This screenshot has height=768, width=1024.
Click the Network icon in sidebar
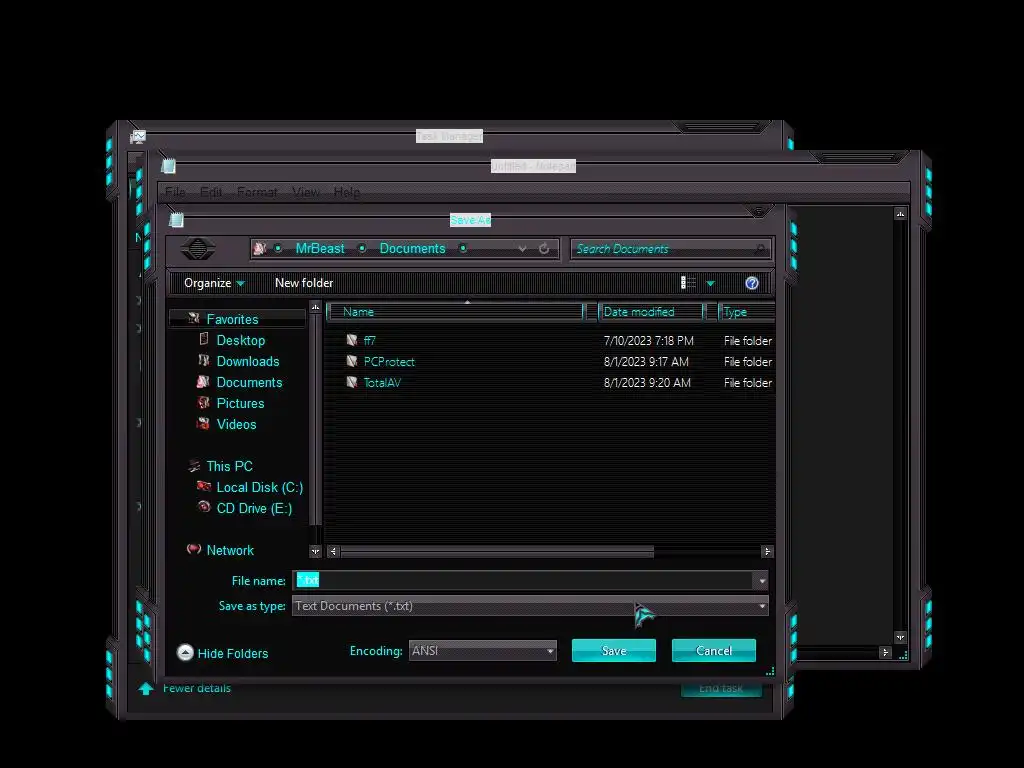click(194, 549)
